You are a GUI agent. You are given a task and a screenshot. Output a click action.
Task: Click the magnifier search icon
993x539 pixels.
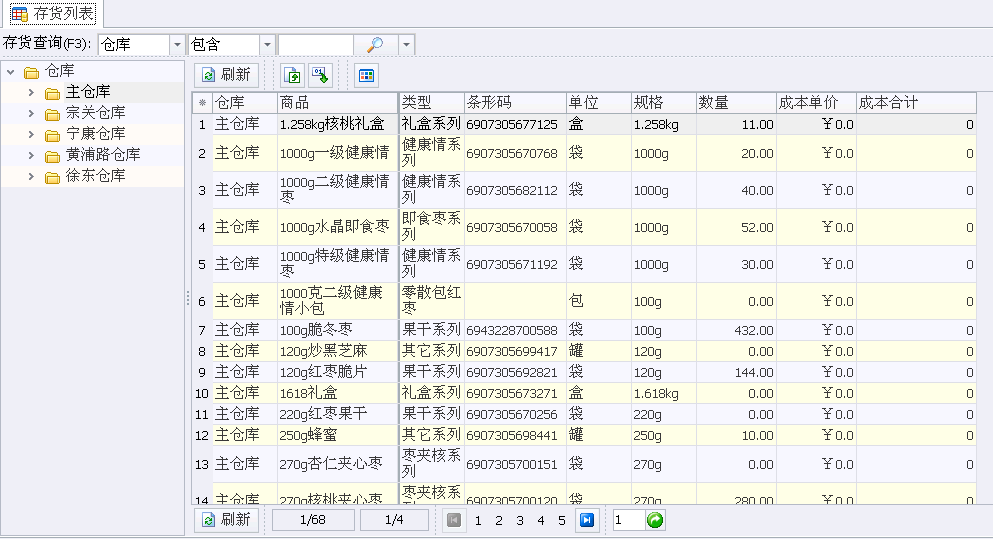(376, 44)
